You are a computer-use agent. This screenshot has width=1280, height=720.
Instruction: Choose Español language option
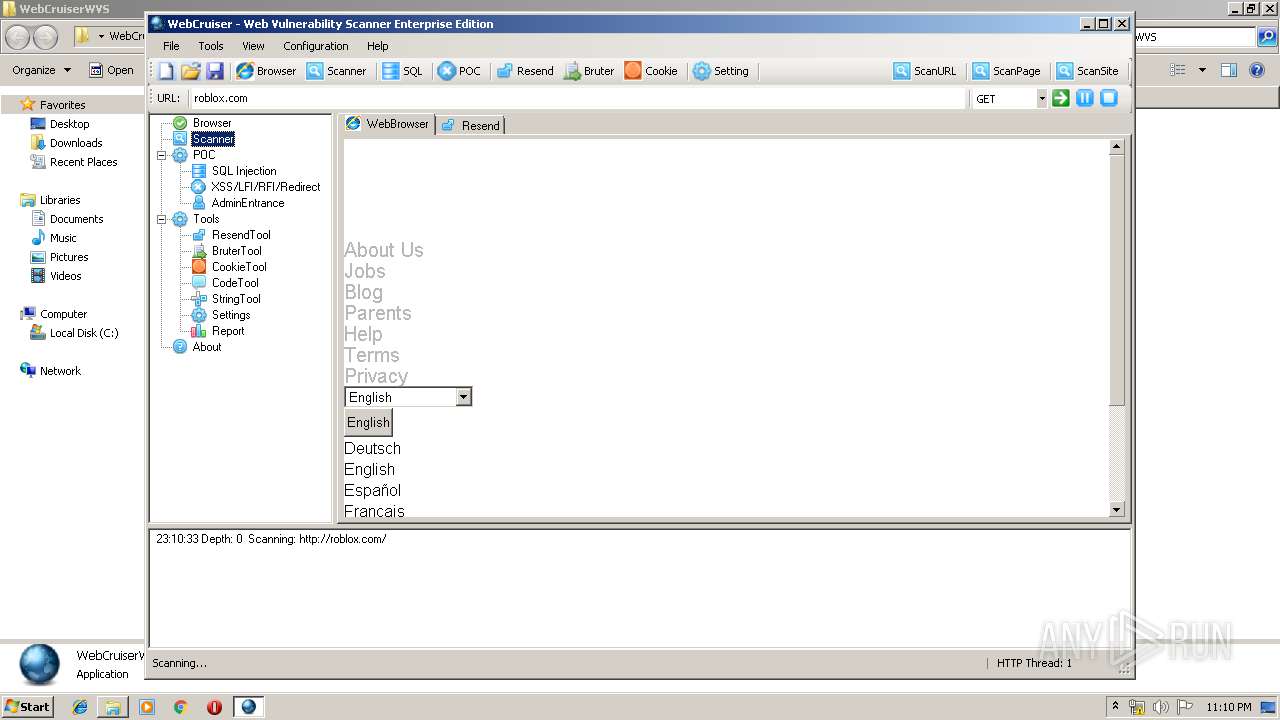pyautogui.click(x=372, y=491)
